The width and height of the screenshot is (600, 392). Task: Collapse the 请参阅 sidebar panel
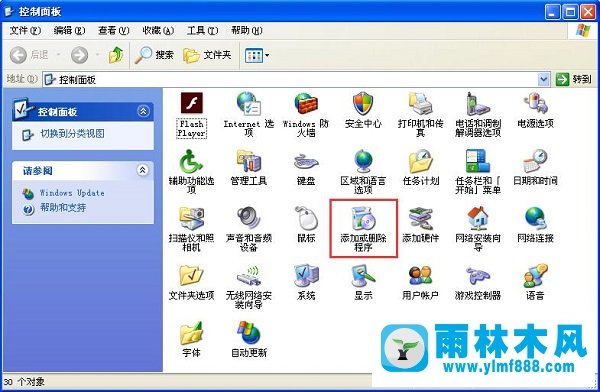143,170
